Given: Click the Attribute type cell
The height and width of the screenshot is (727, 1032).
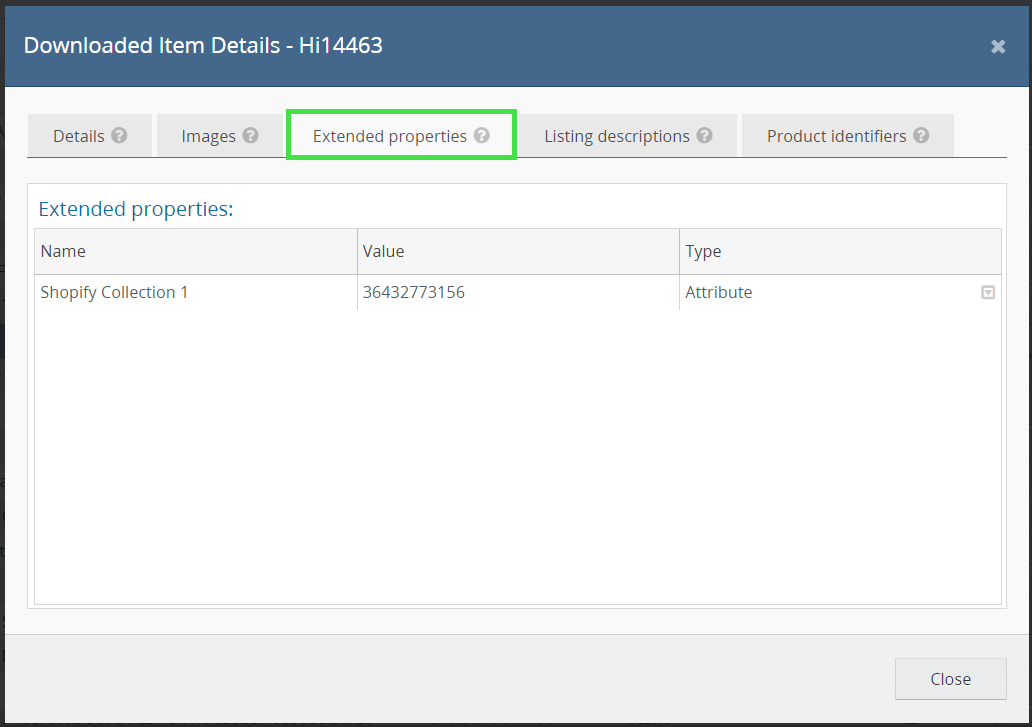Looking at the screenshot, I should (x=719, y=293).
